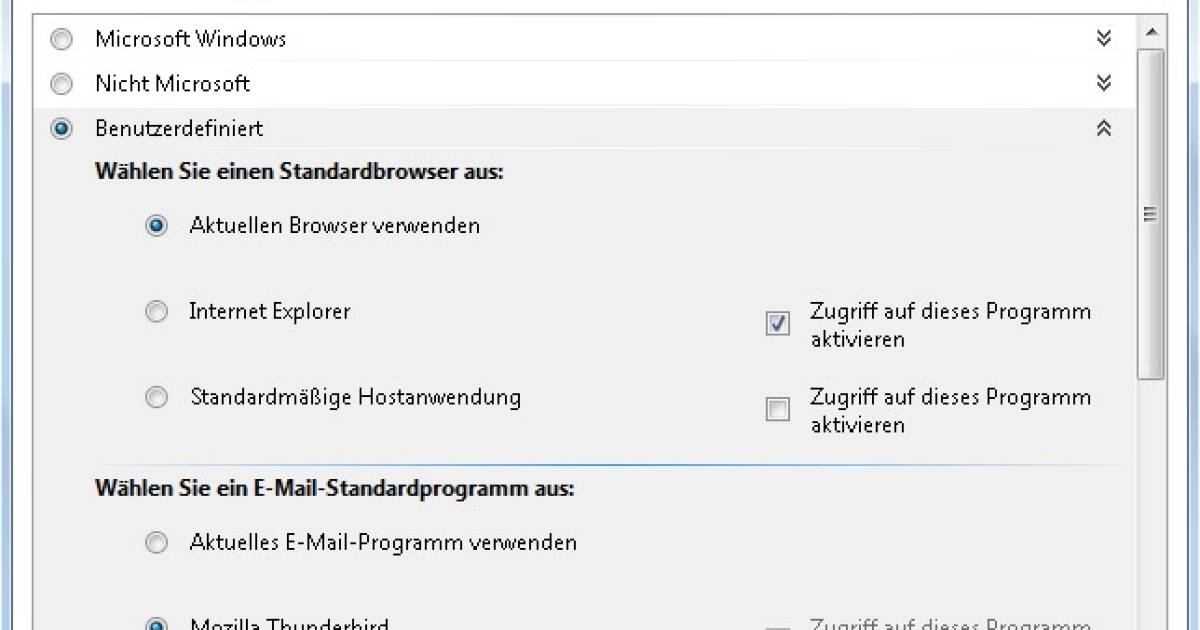Select the Microsoft Windows option
This screenshot has height=630, width=1200.
tap(61, 38)
